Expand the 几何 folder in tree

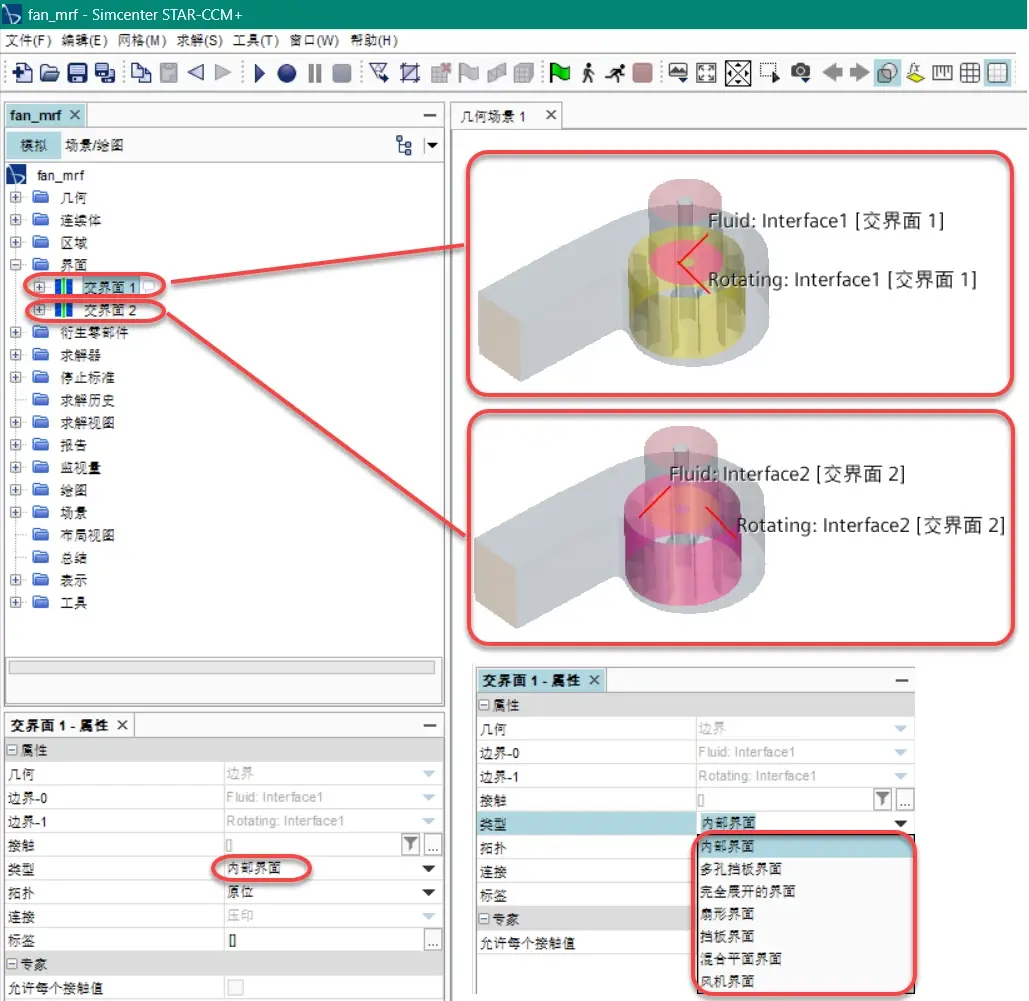point(16,197)
